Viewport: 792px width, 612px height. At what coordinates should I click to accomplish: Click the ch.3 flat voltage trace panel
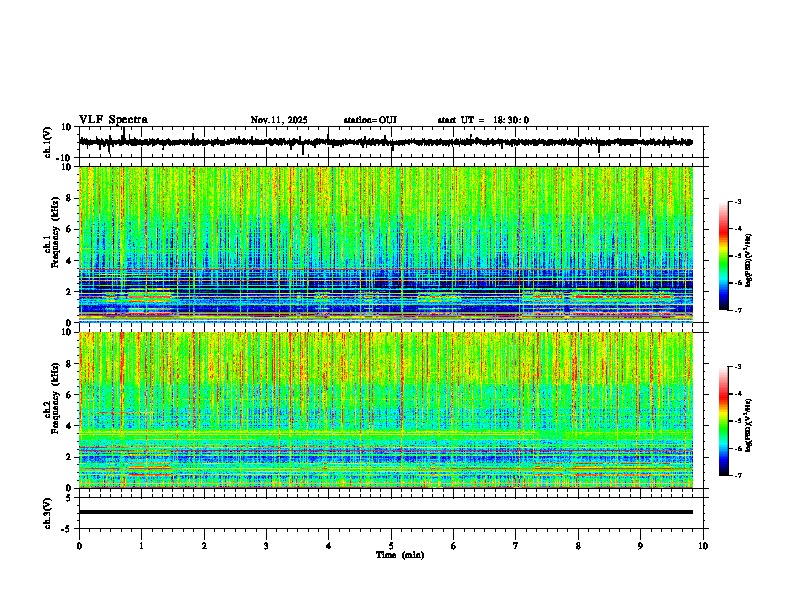pos(393,513)
